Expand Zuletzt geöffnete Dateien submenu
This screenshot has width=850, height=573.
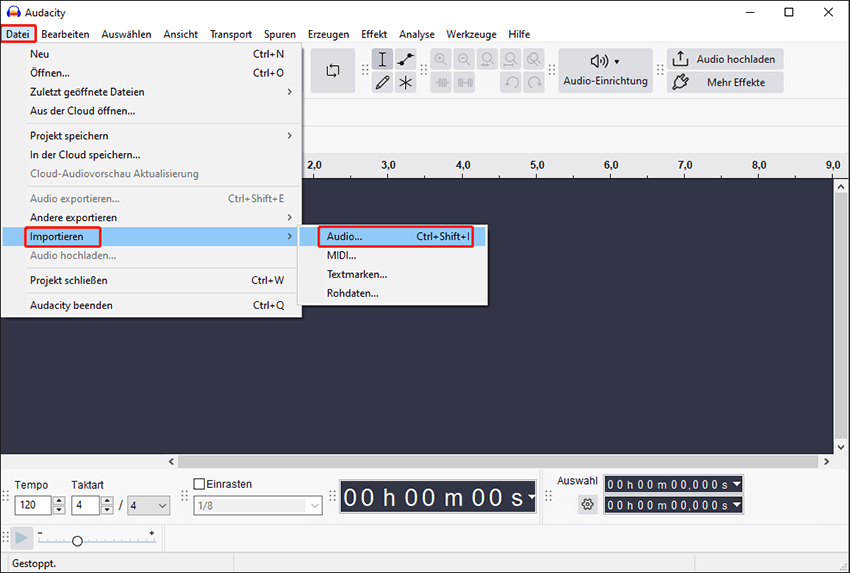[151, 92]
